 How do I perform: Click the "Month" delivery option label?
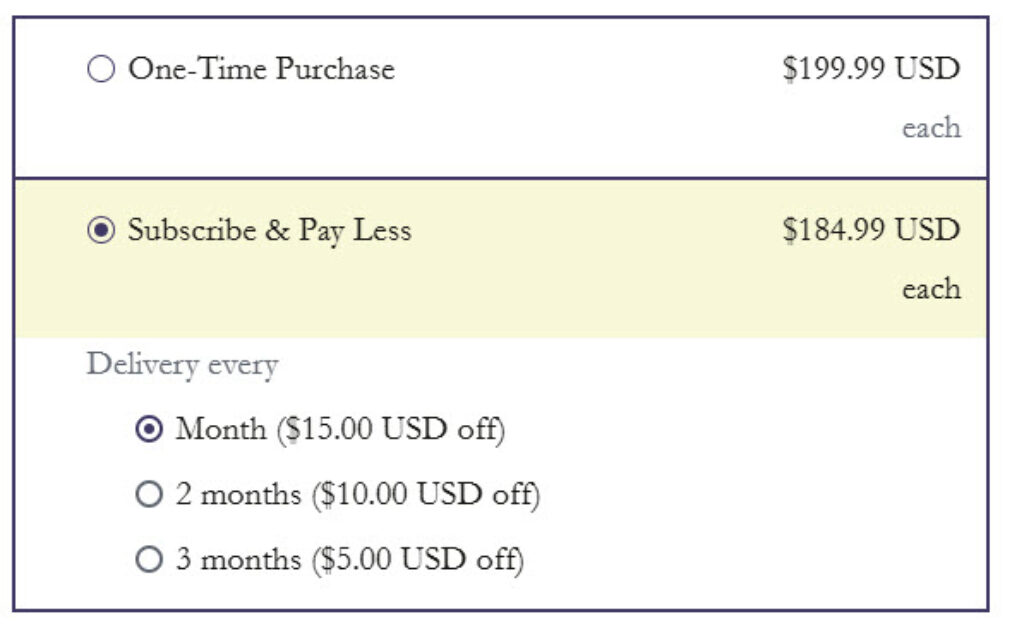221,430
